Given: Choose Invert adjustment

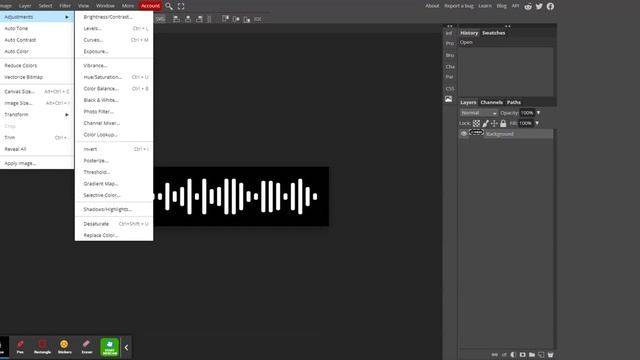Looking at the screenshot, I should point(114,149).
